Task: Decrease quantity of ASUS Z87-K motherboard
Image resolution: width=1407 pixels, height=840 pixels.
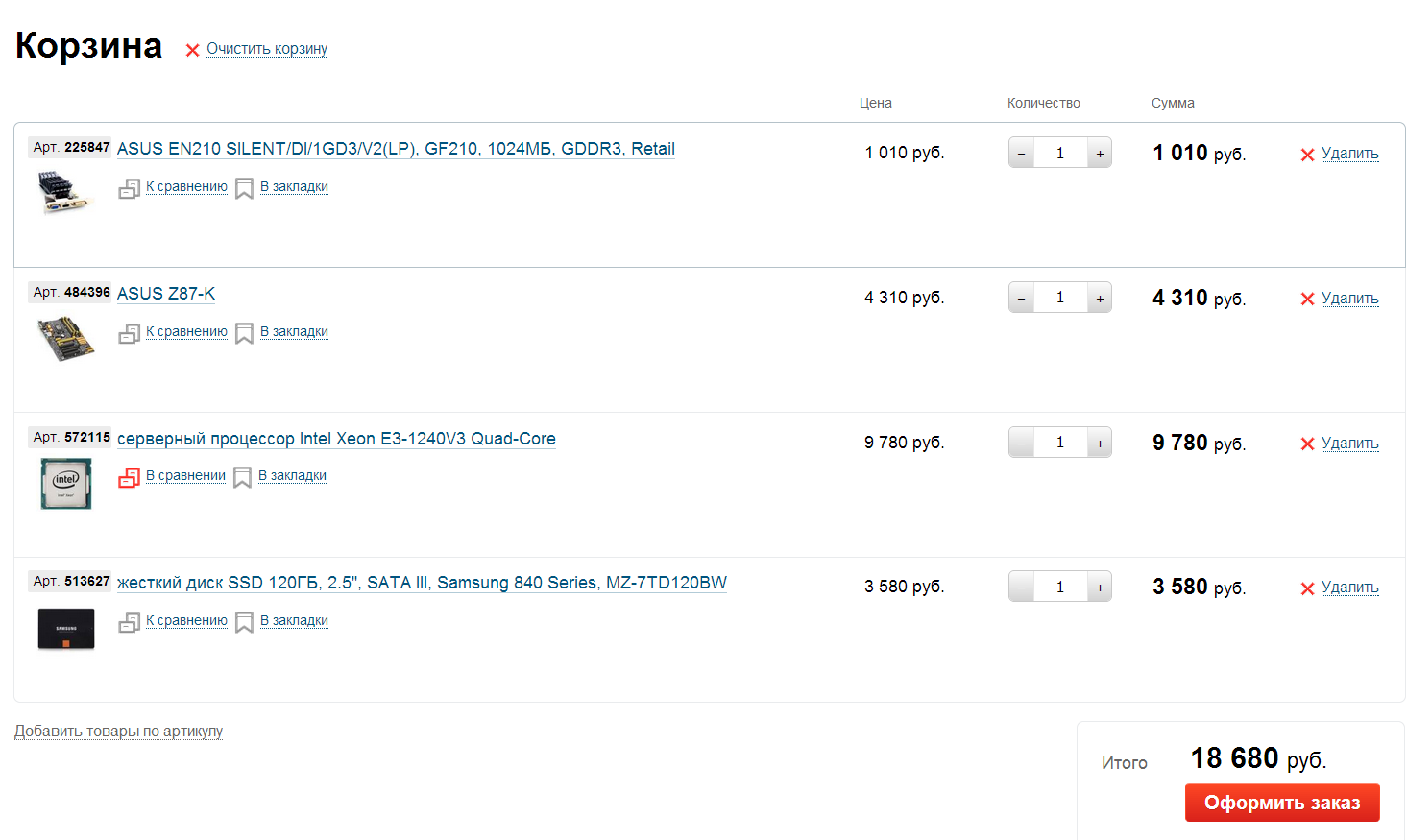Action: (x=1021, y=299)
